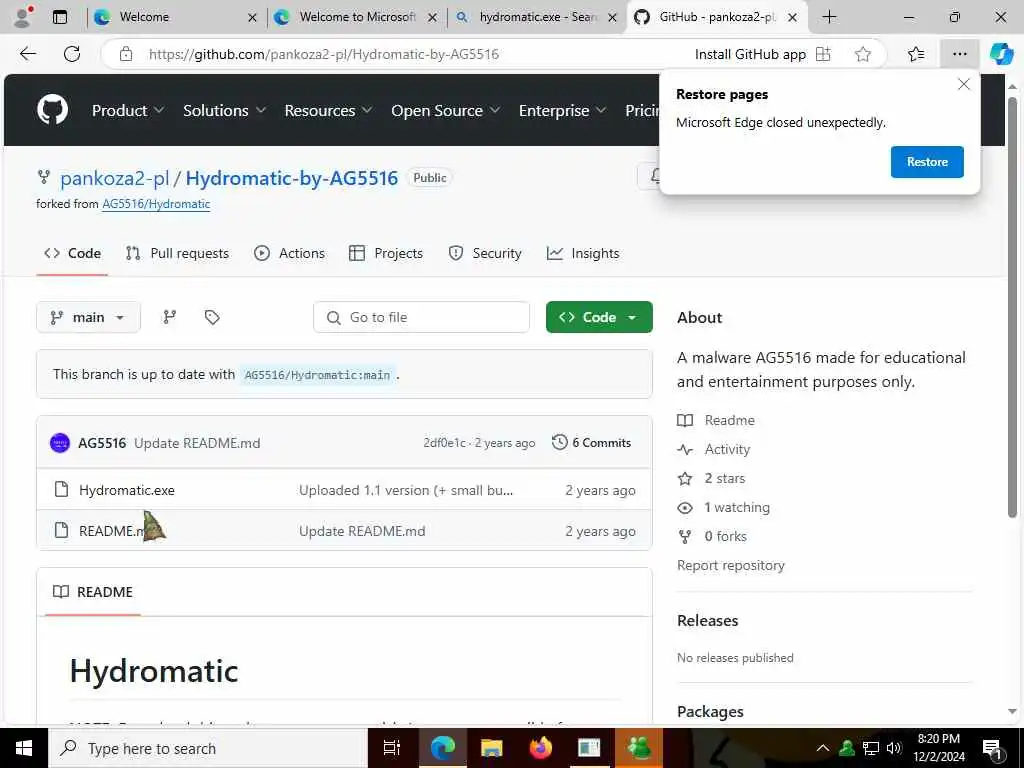
Task: Click the install app icon in address bar
Action: (824, 54)
